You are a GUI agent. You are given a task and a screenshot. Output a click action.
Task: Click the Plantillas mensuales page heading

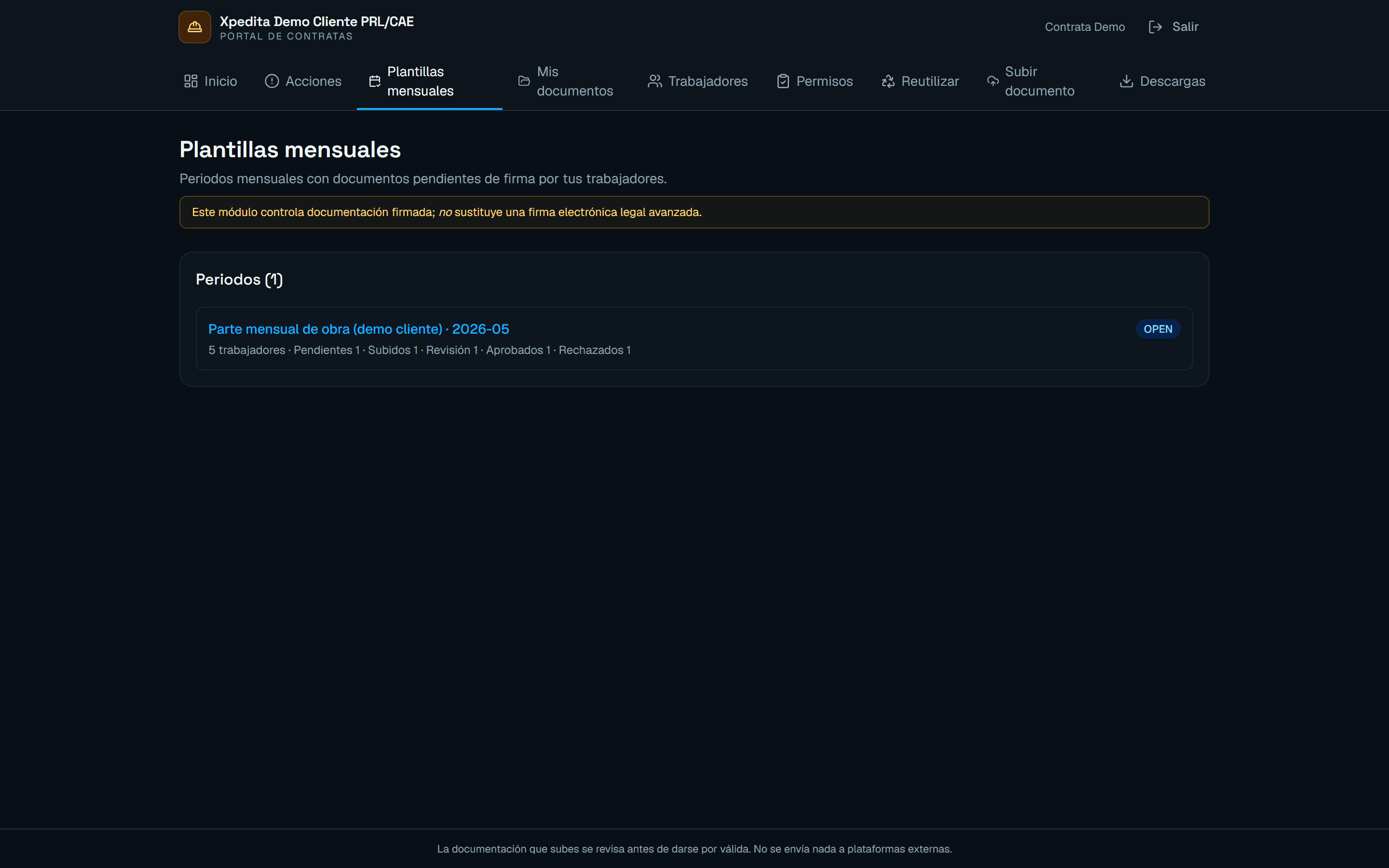click(x=290, y=150)
